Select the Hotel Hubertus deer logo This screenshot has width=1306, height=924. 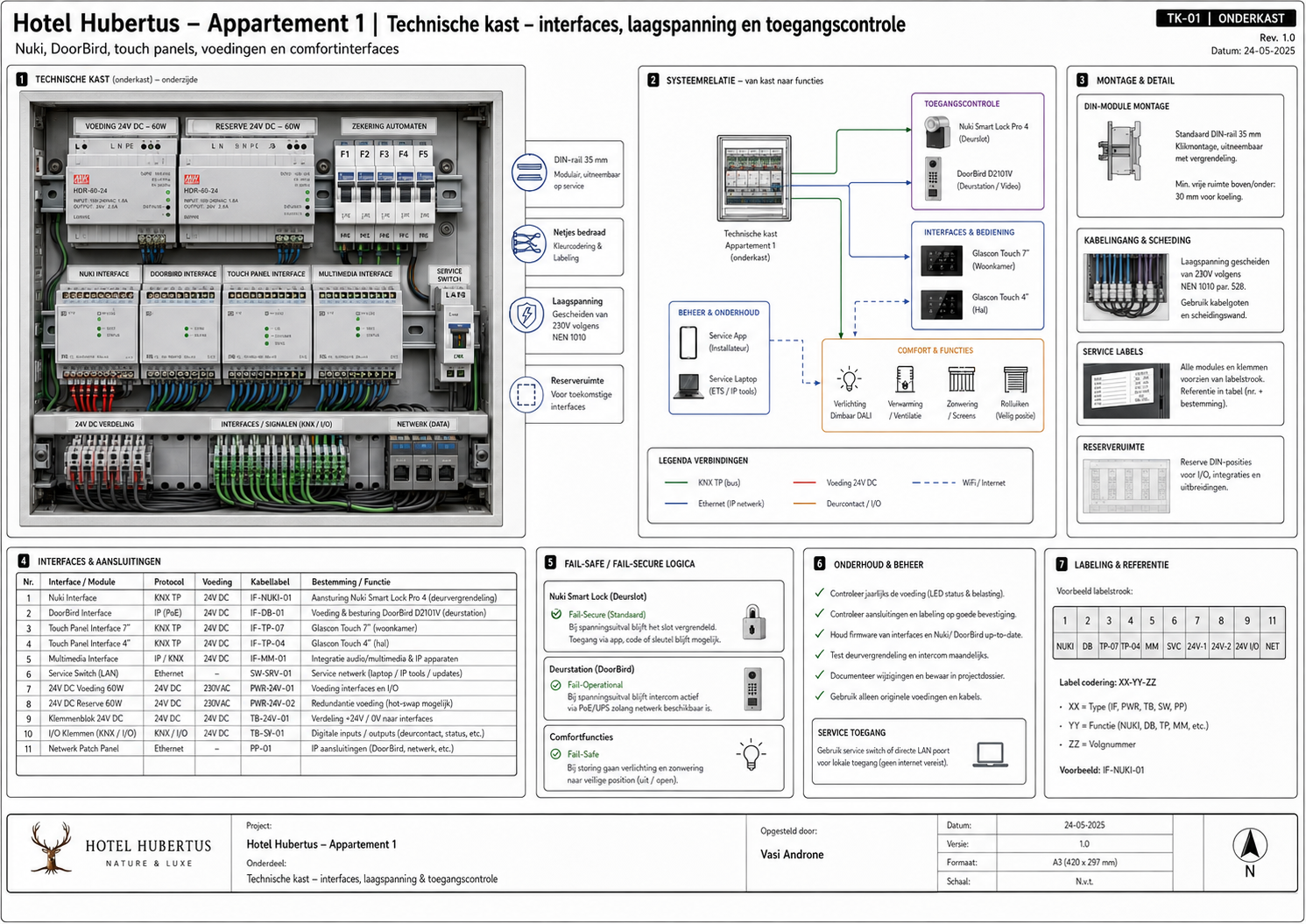[x=51, y=847]
